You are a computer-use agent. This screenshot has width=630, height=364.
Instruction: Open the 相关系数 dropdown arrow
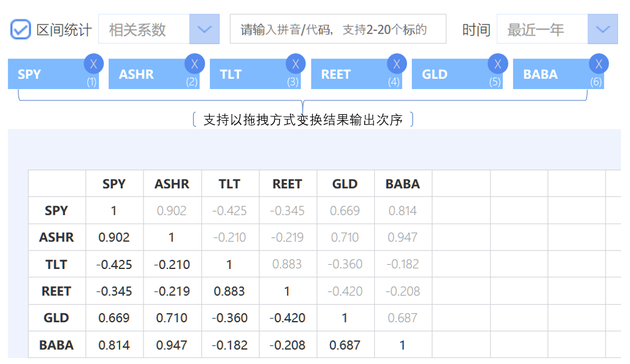204,29
